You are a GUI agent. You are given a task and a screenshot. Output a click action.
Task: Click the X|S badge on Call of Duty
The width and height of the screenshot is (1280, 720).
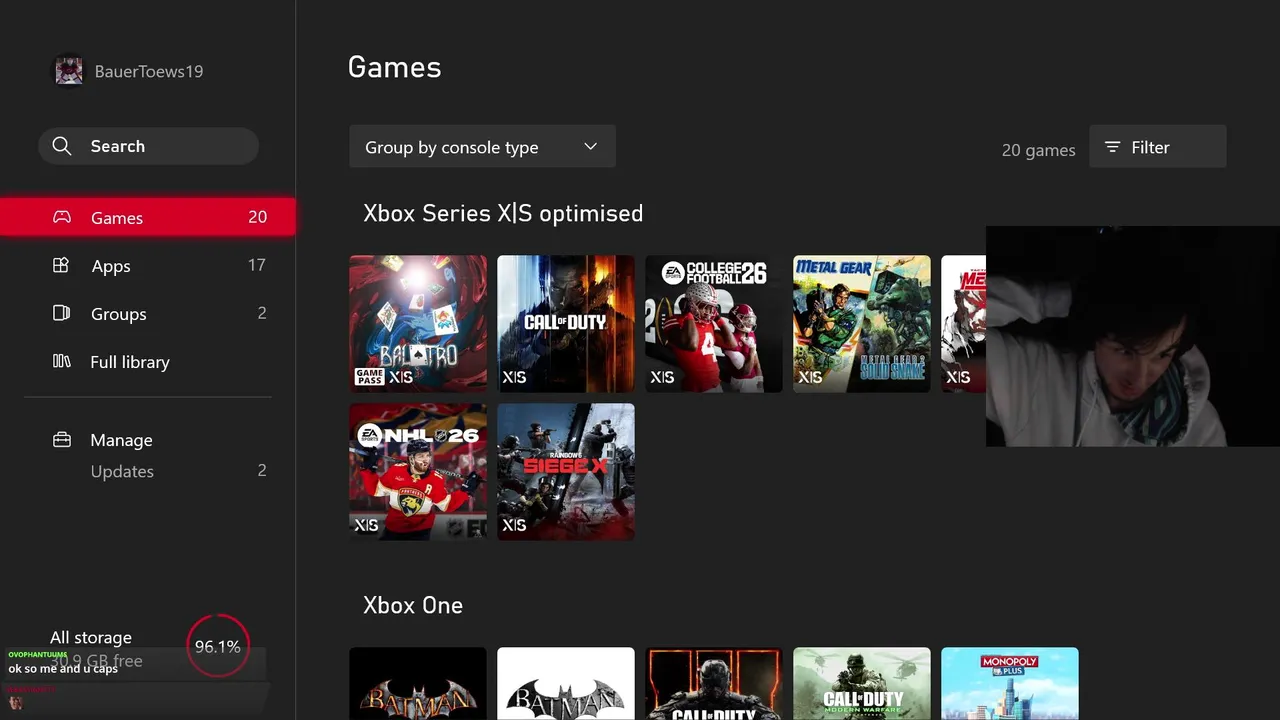pos(514,377)
